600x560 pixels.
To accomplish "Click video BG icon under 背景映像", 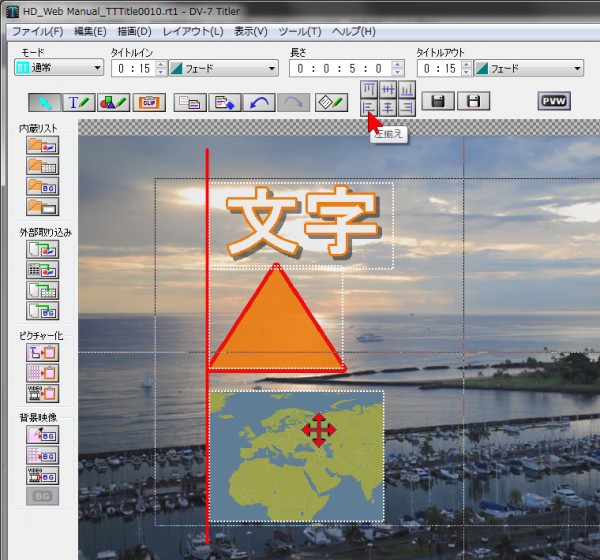I will [x=42, y=476].
